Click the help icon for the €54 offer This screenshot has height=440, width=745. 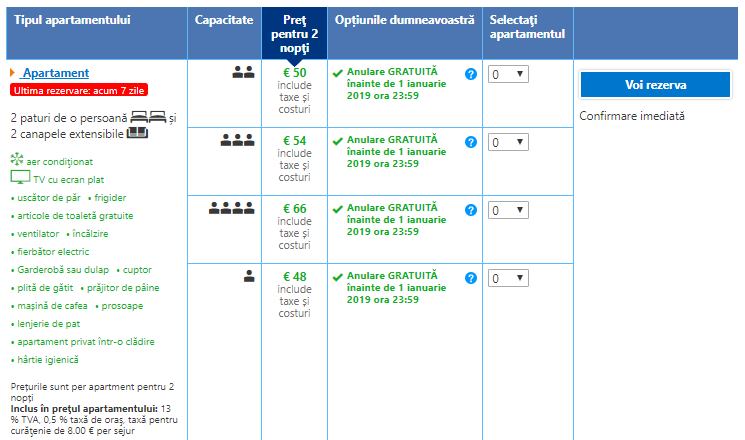point(471,142)
